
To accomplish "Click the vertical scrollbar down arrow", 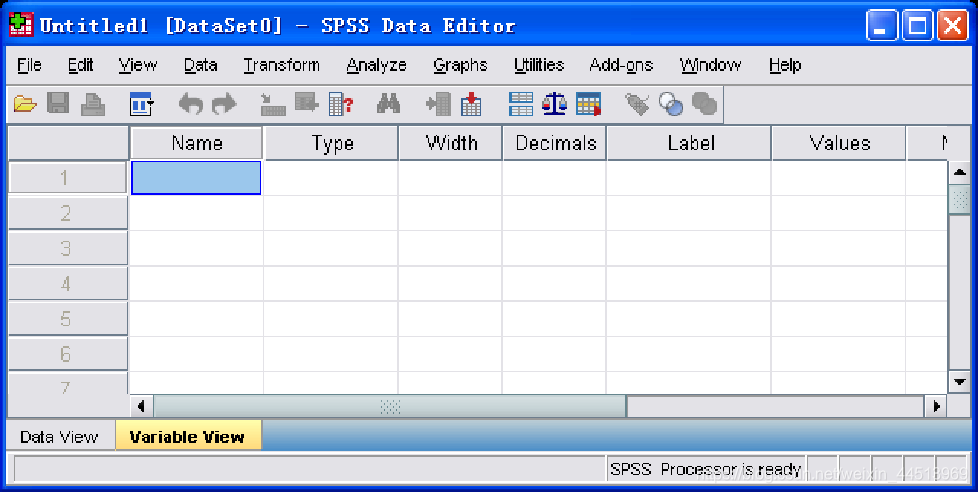I will pos(959,381).
